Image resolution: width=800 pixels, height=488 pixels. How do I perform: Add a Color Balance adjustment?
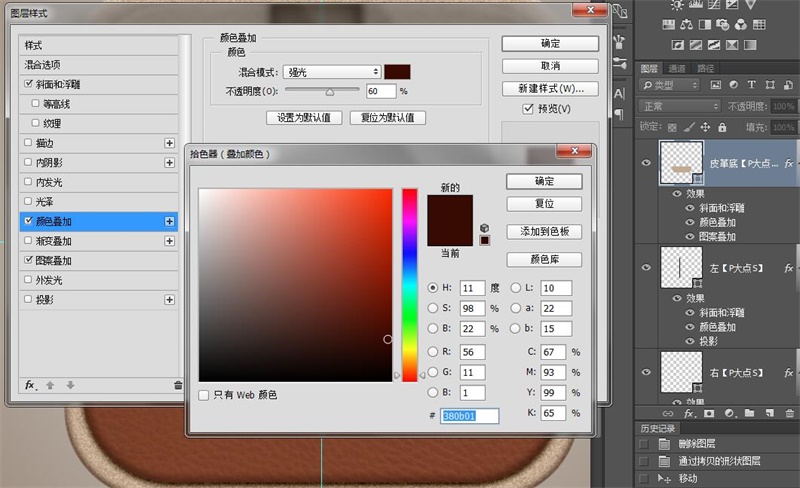(x=687, y=24)
